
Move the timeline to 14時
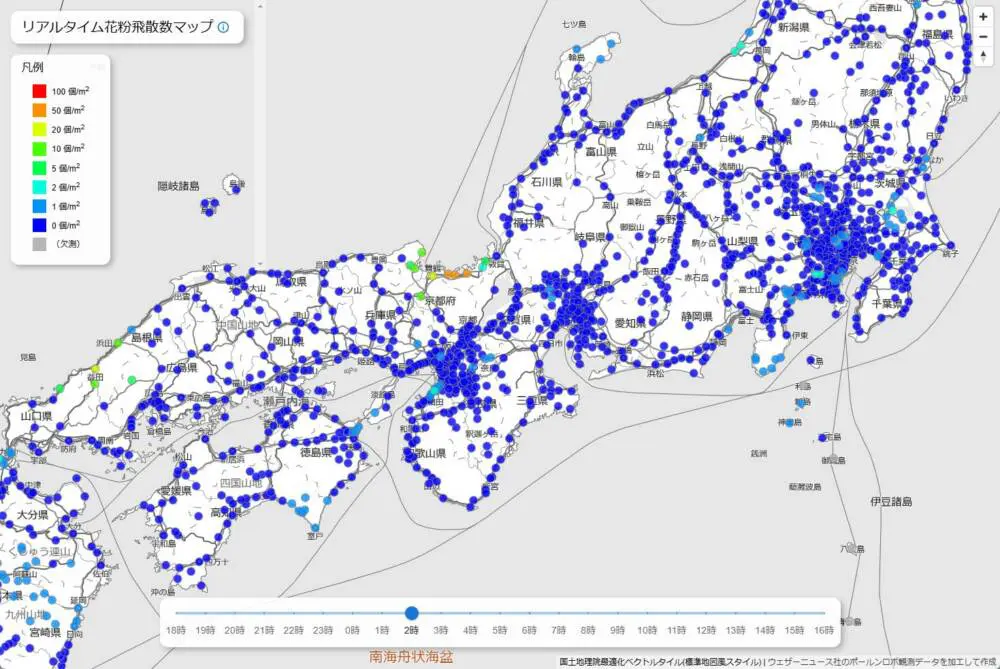[x=765, y=630]
